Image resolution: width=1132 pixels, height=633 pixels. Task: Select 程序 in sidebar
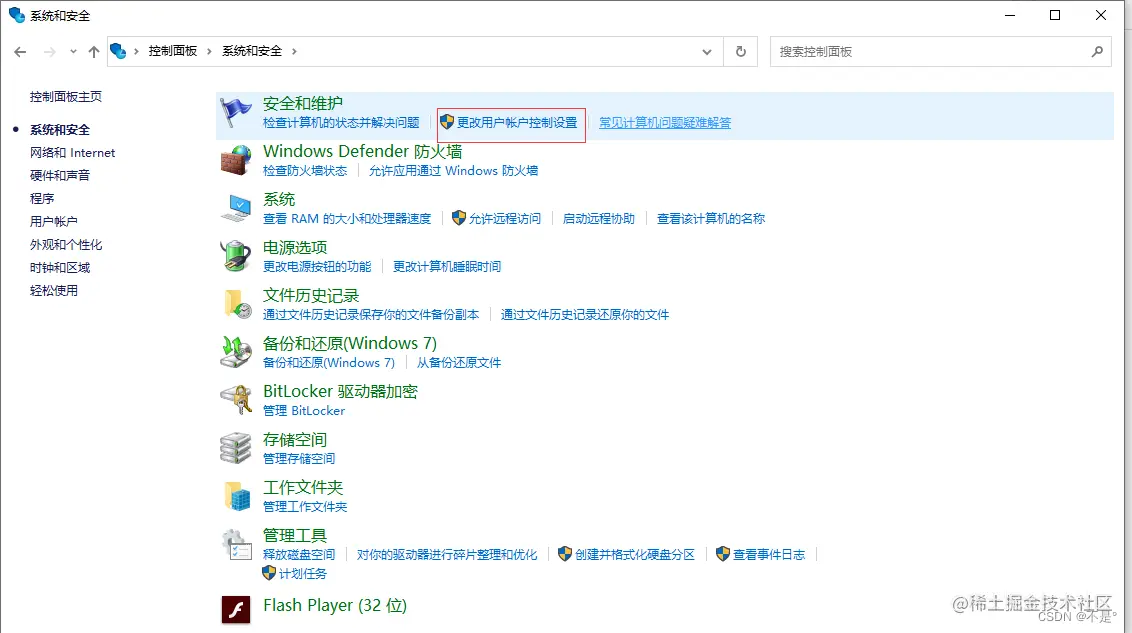42,198
